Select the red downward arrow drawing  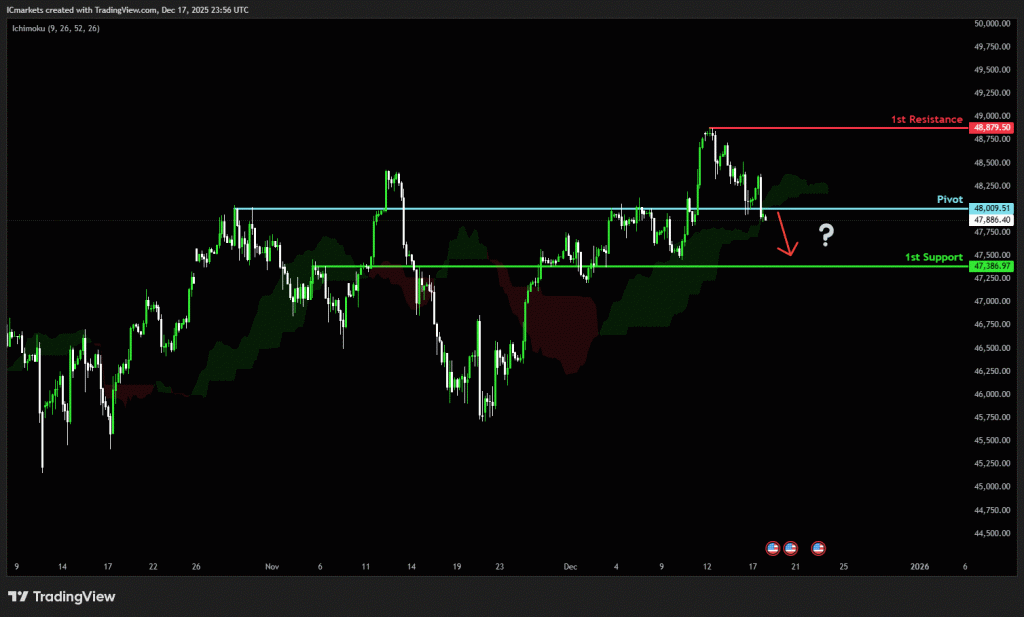(x=785, y=237)
